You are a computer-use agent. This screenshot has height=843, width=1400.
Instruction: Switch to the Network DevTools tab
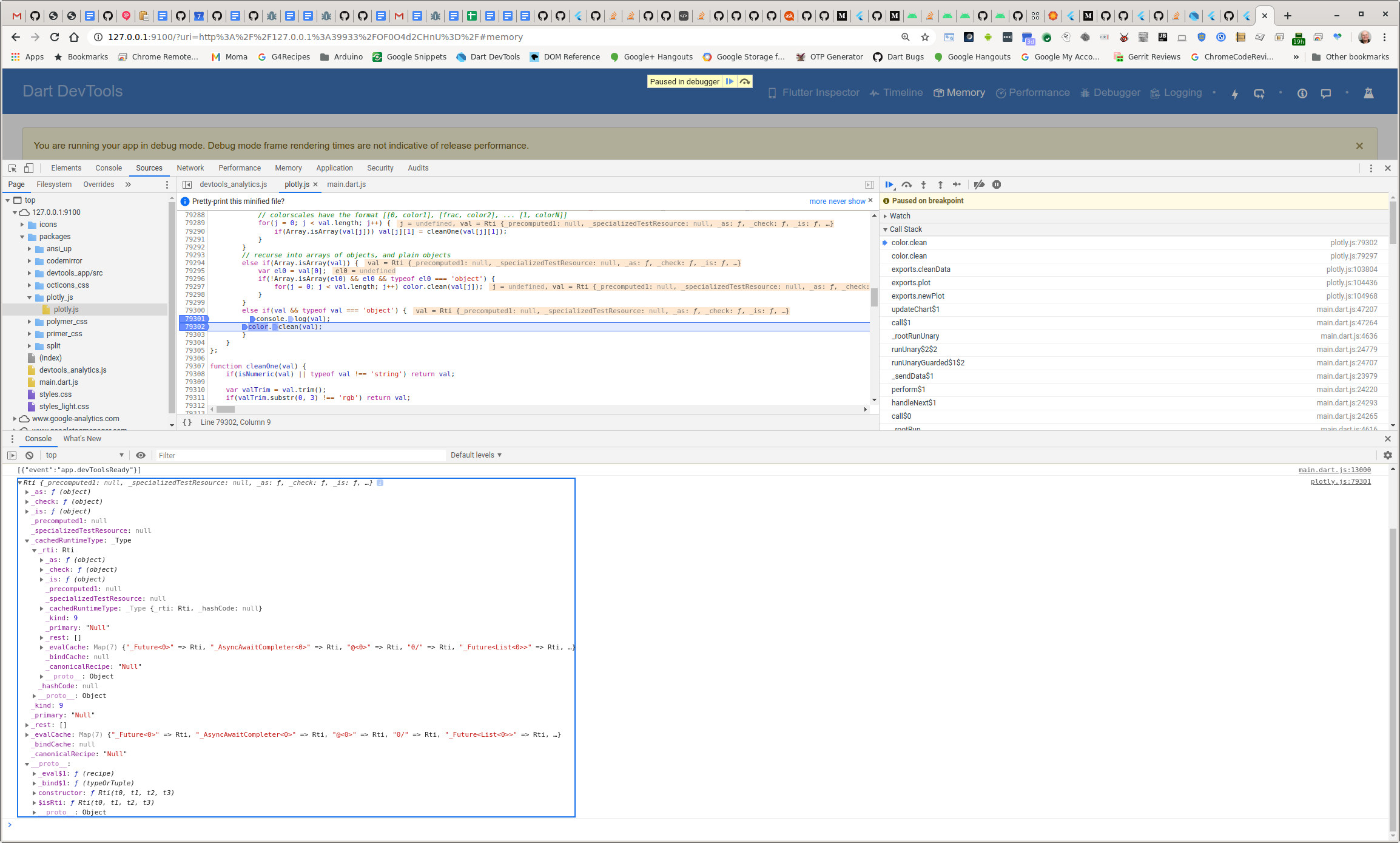point(190,168)
